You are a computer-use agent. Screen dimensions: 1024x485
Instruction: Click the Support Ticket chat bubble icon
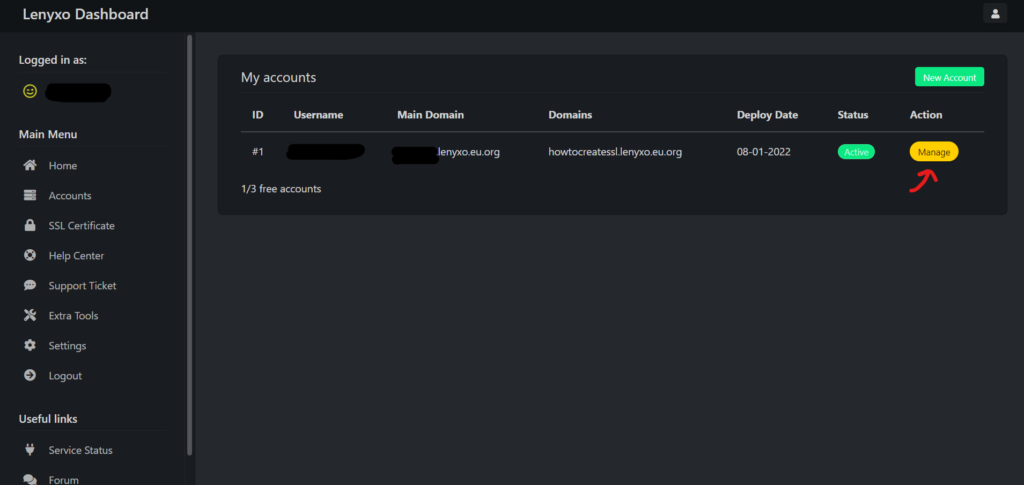[30, 285]
